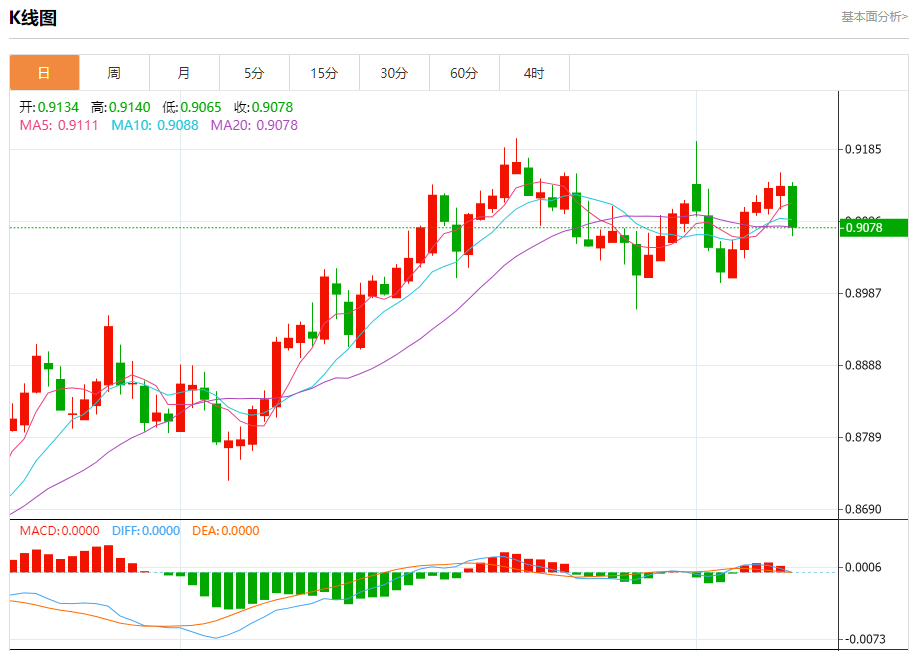Click the MACD:0.0000 indicator label
Screen dimensions: 914x651
[x=59, y=531]
